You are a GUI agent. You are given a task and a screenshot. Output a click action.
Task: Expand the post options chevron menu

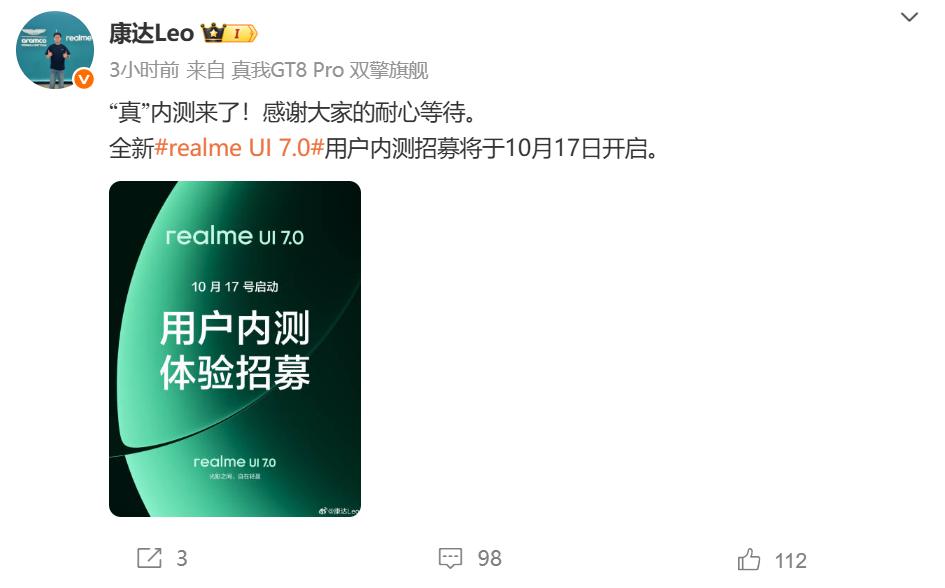[909, 17]
